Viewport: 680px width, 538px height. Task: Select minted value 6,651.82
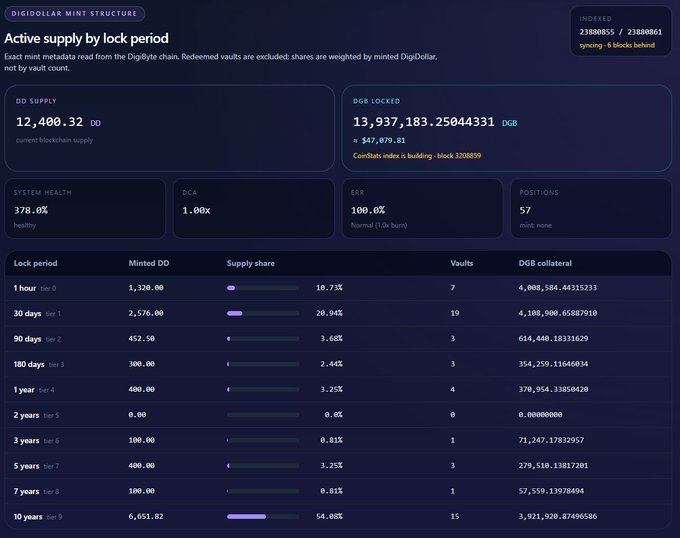pos(146,516)
